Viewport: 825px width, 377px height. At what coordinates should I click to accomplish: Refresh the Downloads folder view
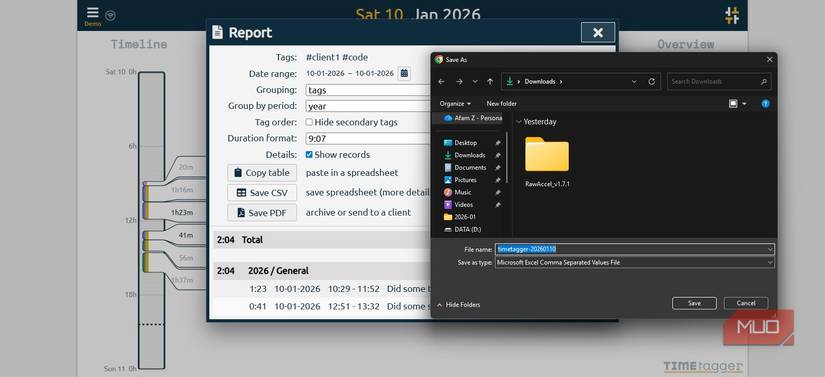651,81
